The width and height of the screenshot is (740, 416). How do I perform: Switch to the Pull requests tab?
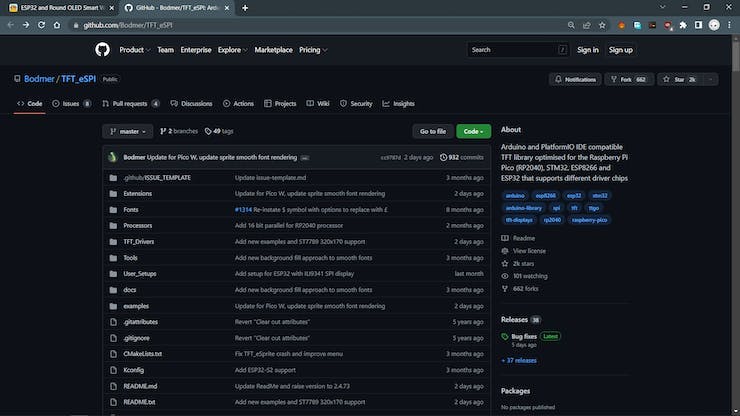click(x=130, y=103)
